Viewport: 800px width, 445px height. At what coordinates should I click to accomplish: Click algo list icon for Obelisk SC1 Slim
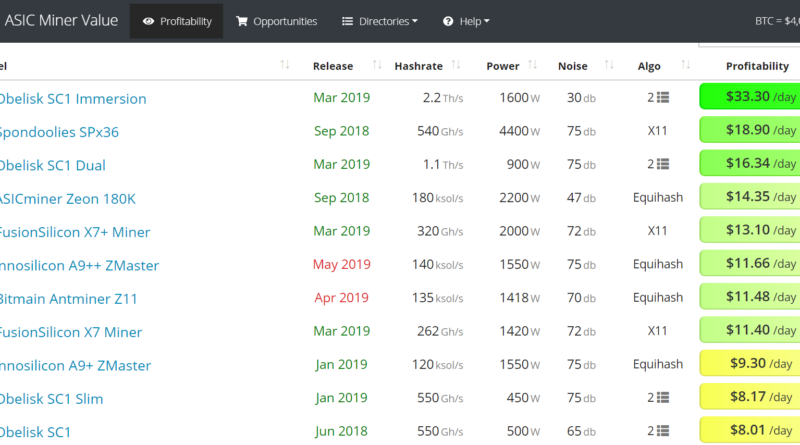click(x=663, y=398)
